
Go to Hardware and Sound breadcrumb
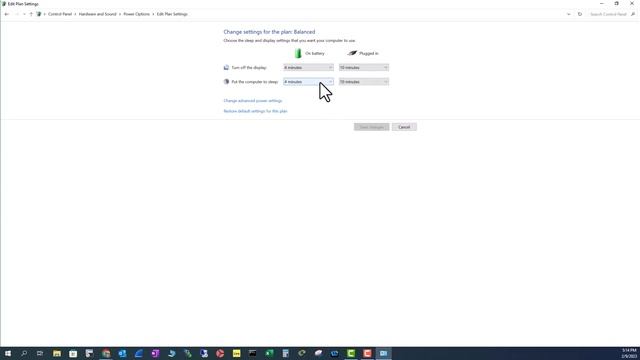click(98, 14)
